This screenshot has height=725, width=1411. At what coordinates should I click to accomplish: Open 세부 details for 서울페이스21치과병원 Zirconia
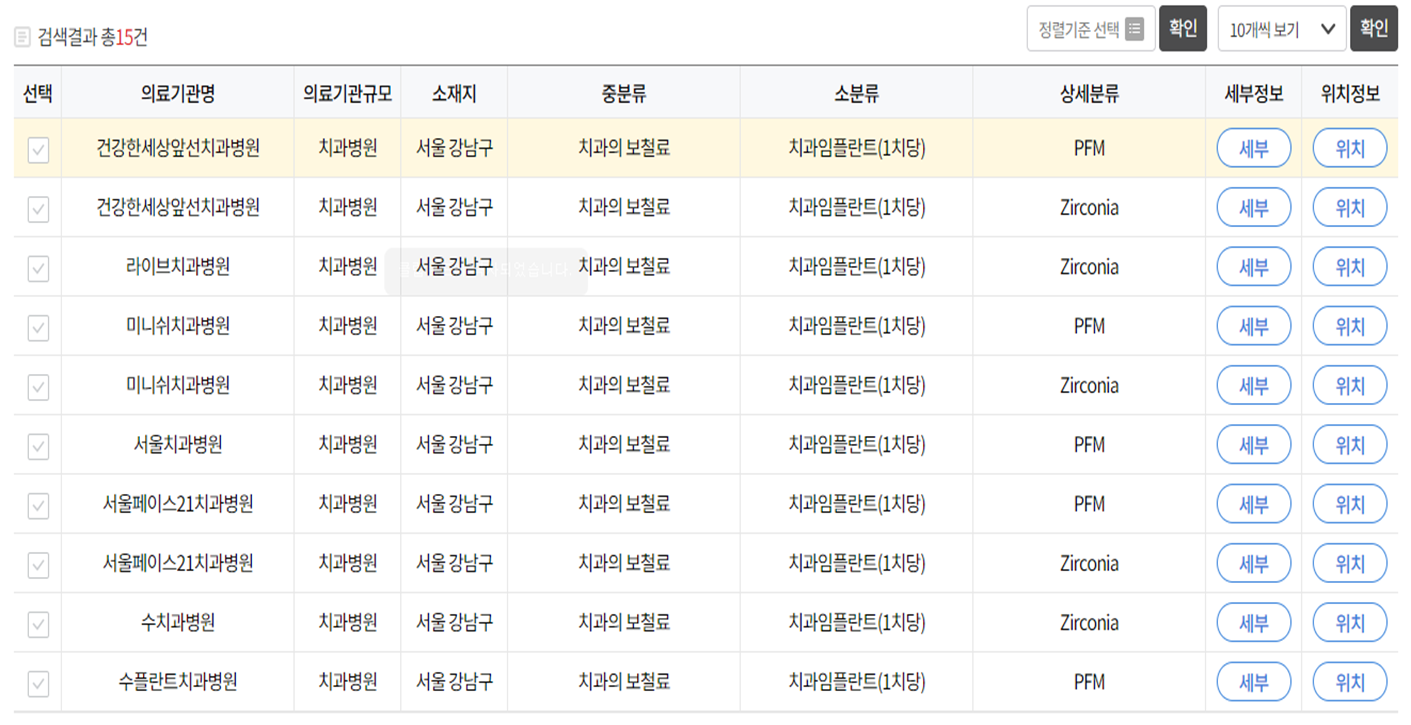click(x=1254, y=564)
